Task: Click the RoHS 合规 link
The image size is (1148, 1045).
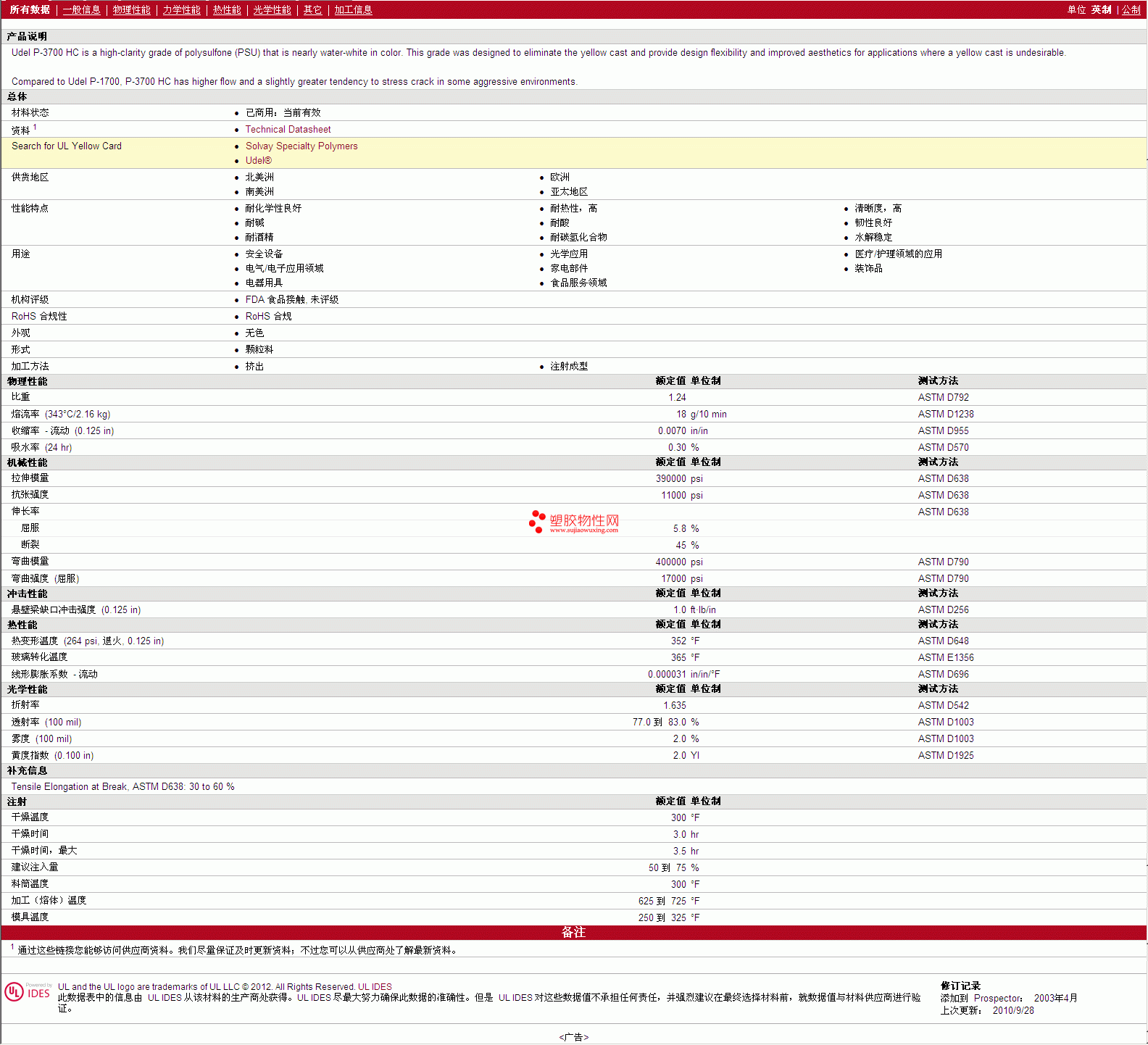Action: [x=268, y=316]
